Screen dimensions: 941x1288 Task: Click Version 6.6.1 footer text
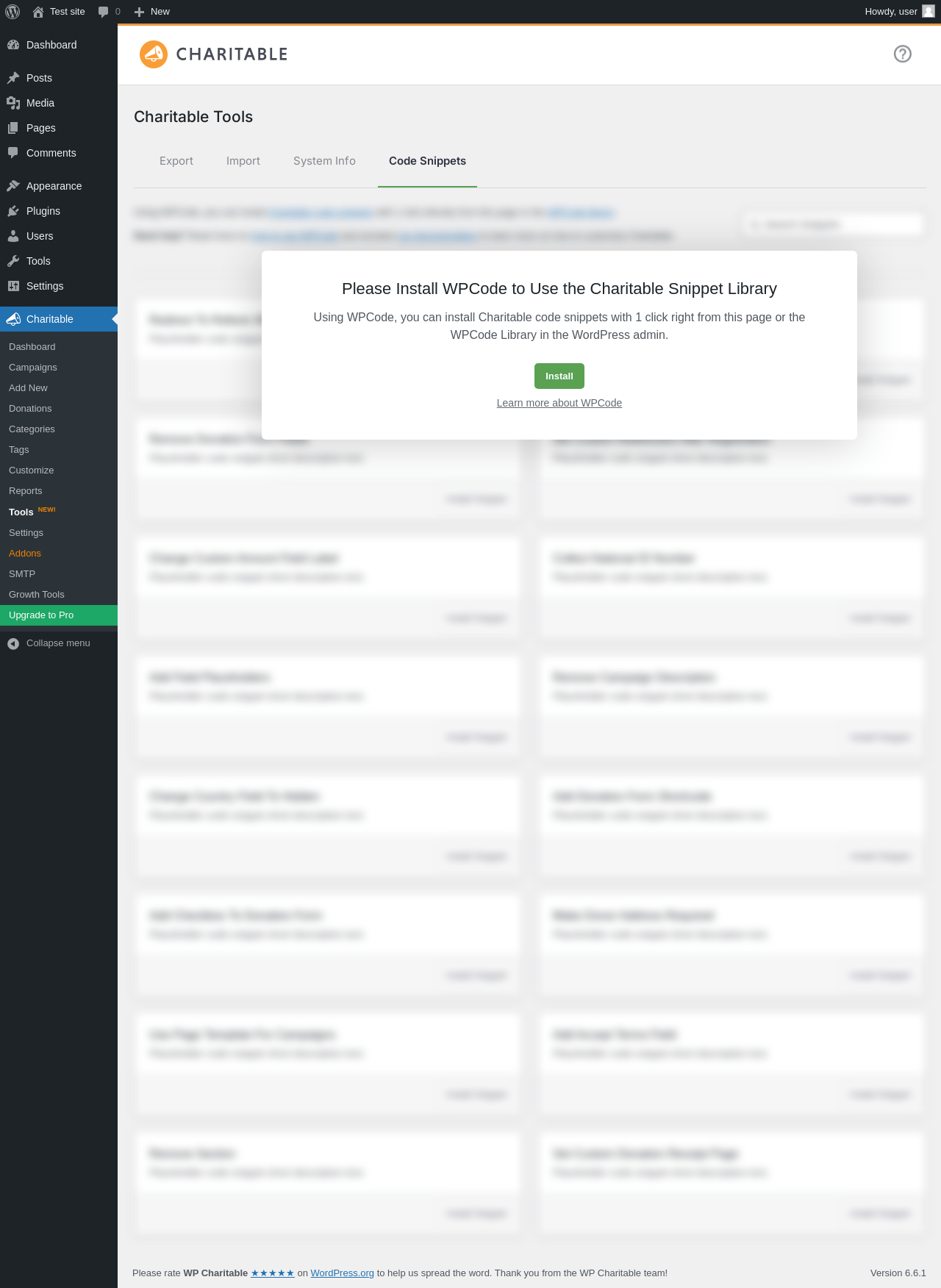(x=898, y=1273)
